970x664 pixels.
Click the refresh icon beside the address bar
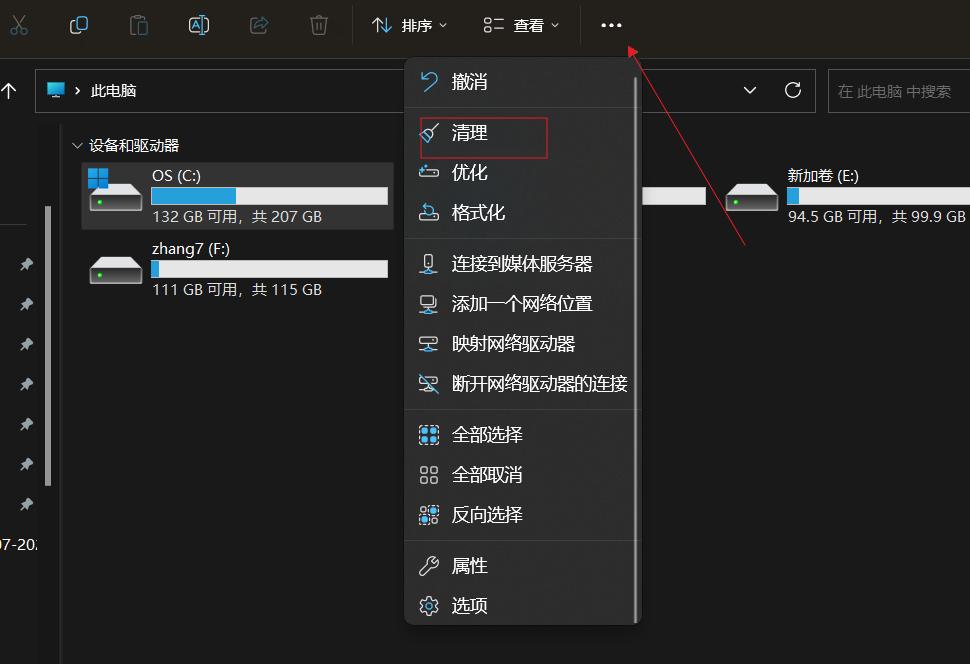click(x=790, y=90)
